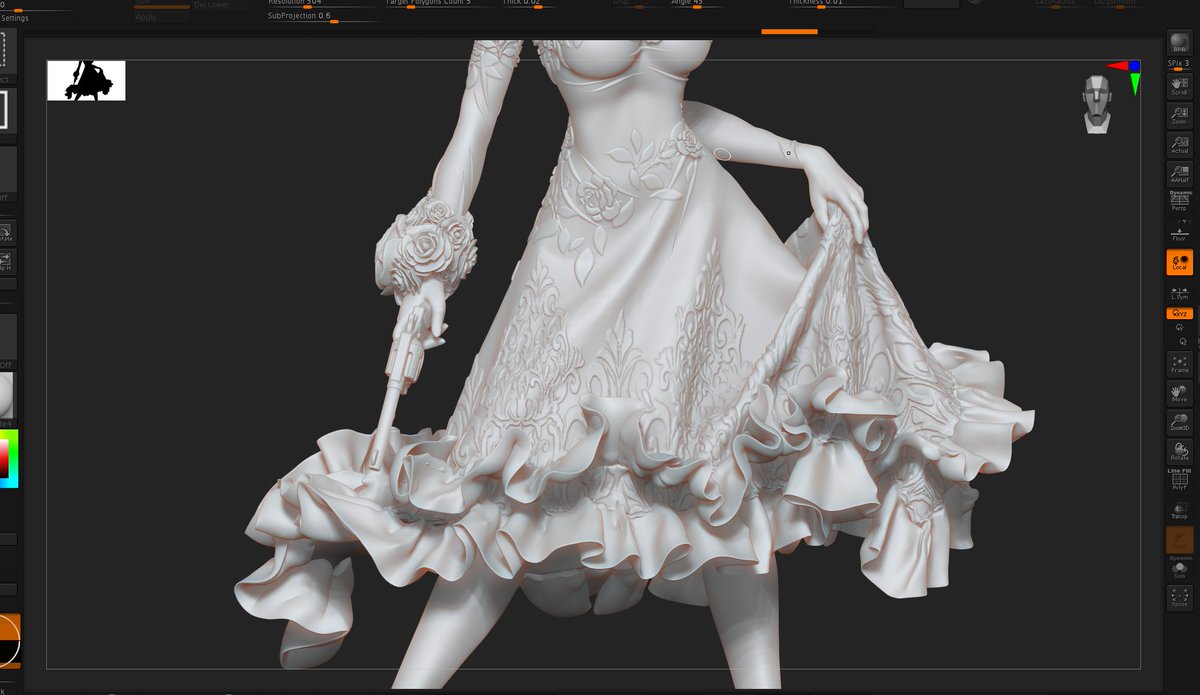The height and width of the screenshot is (695, 1200).
Task: Toggle Persp perspective mode
Action: [1179, 202]
